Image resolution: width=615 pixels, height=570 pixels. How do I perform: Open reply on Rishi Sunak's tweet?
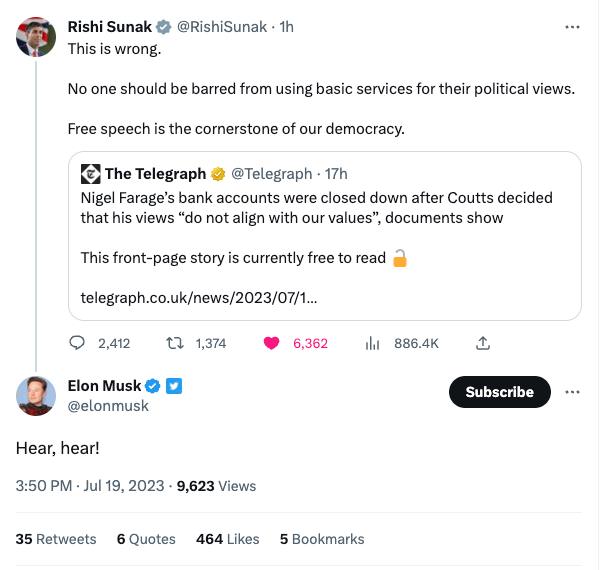tap(77, 343)
